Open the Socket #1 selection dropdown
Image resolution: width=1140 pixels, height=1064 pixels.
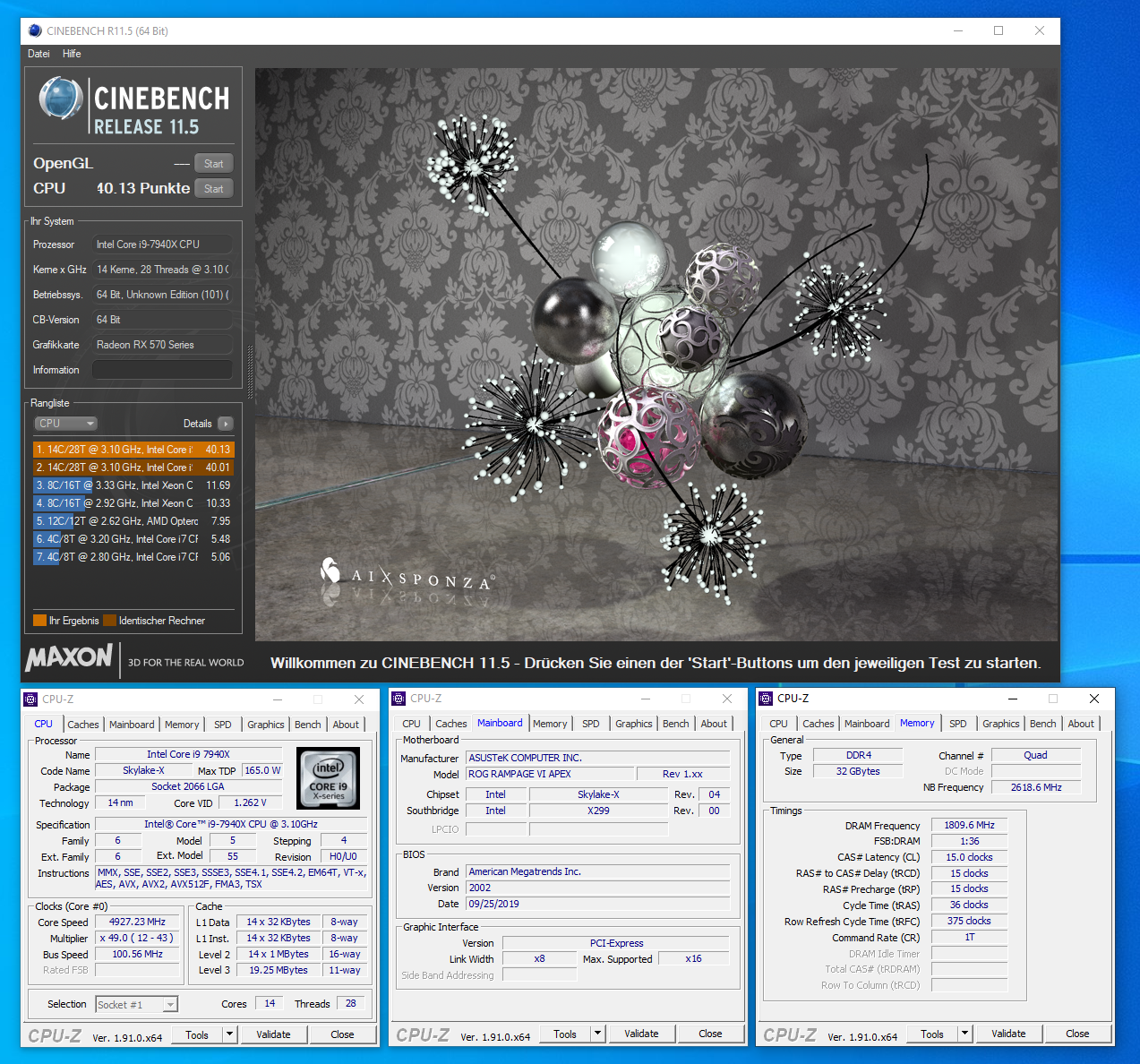pos(137,1005)
